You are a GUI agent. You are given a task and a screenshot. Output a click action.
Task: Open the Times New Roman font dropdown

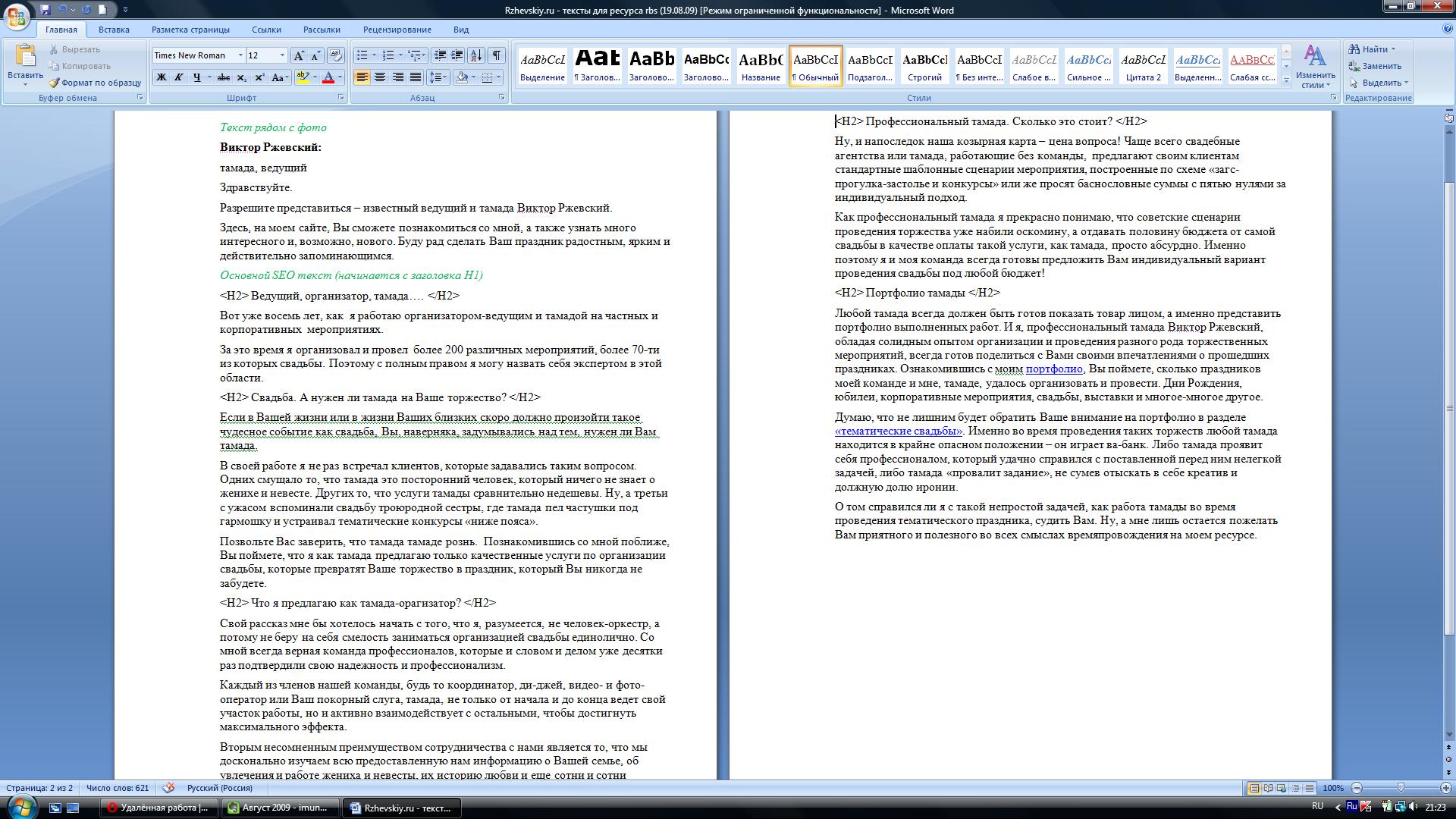(x=240, y=55)
